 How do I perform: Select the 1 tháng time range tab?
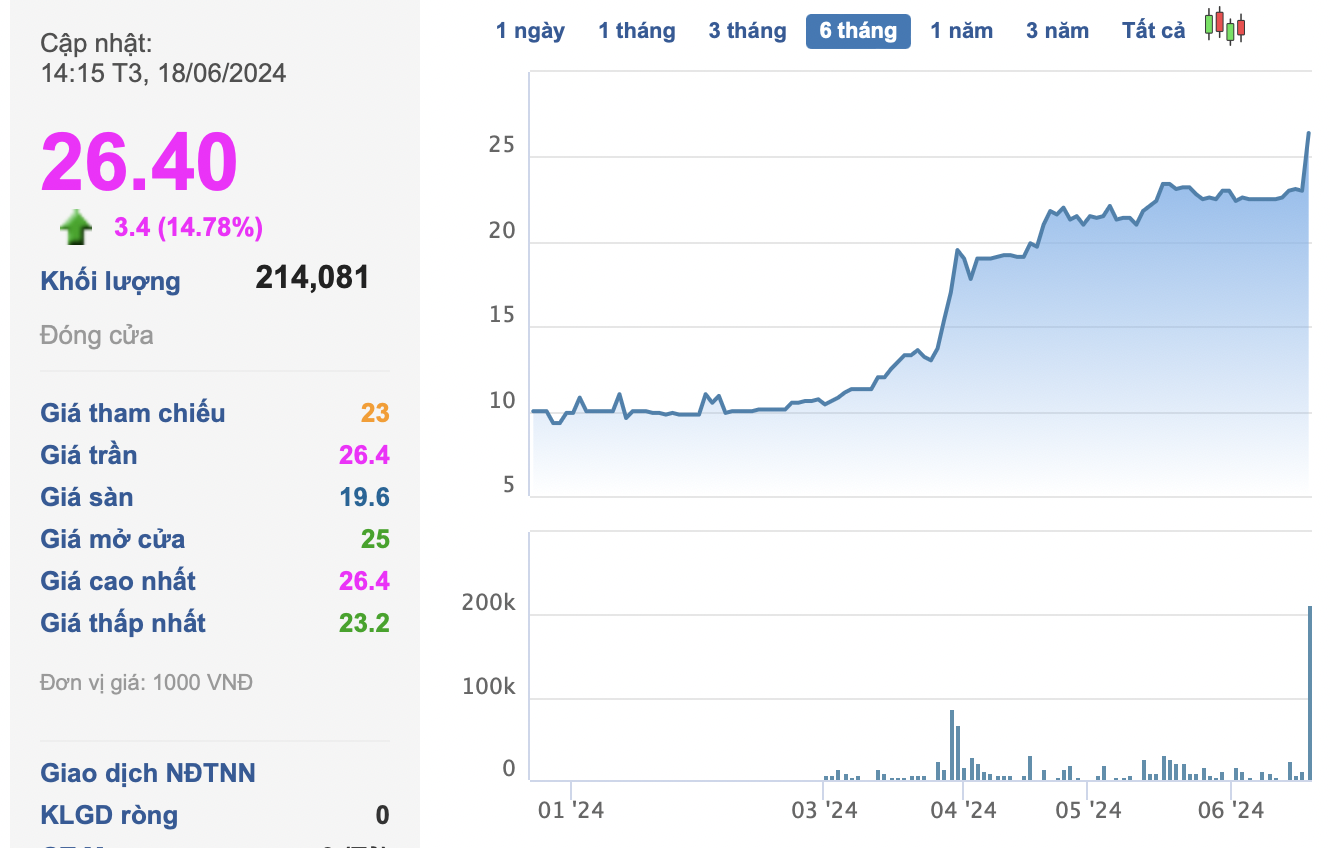pyautogui.click(x=637, y=31)
